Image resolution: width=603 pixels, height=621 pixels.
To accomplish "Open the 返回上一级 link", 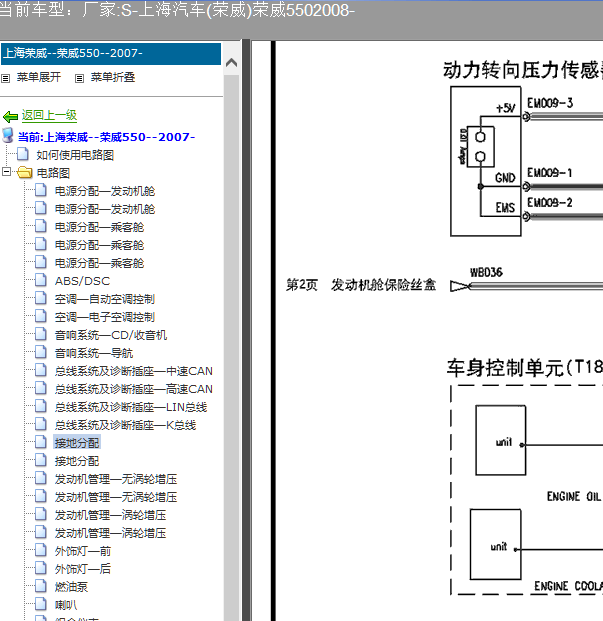I will [x=49, y=115].
